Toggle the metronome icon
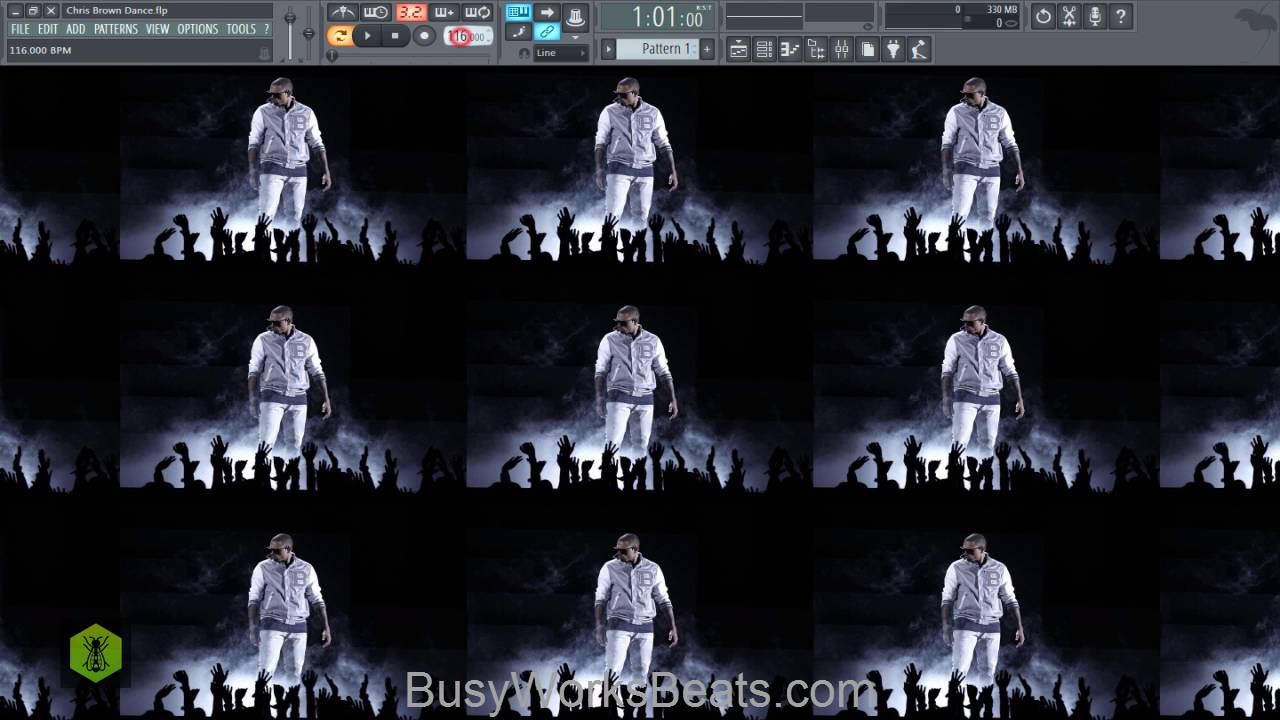1280x720 pixels. [342, 13]
